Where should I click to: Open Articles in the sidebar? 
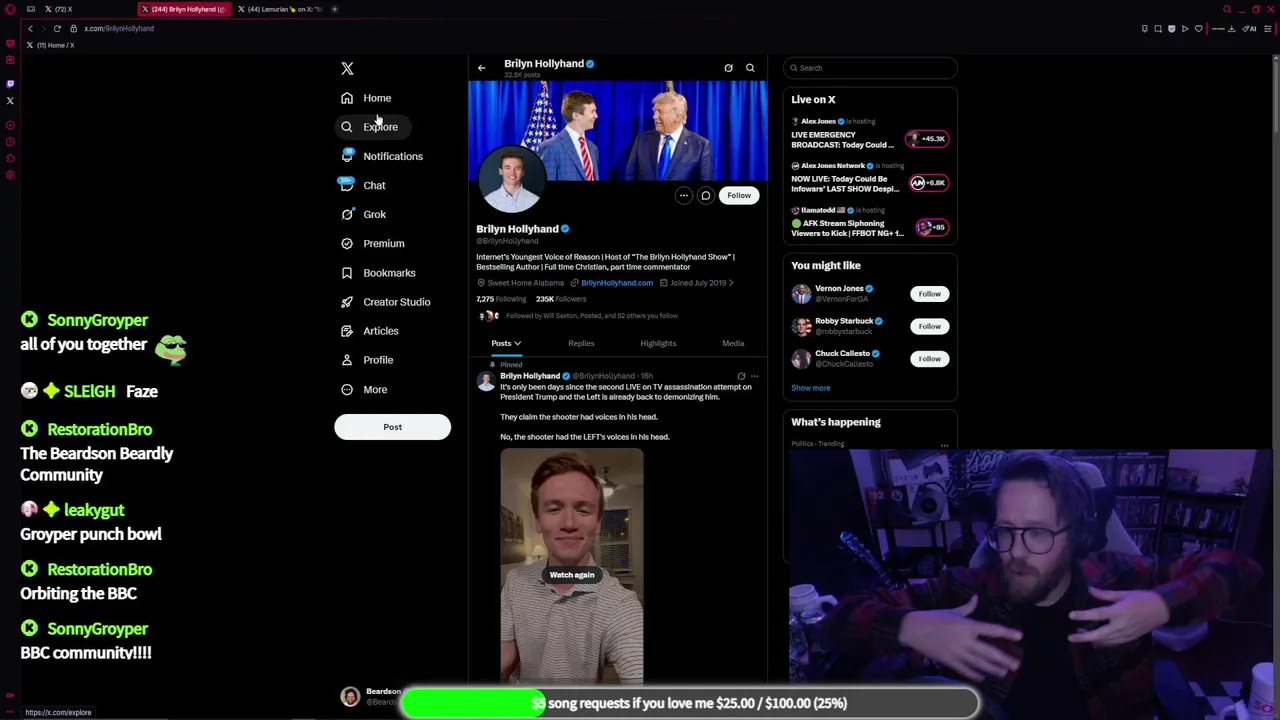pos(369,330)
